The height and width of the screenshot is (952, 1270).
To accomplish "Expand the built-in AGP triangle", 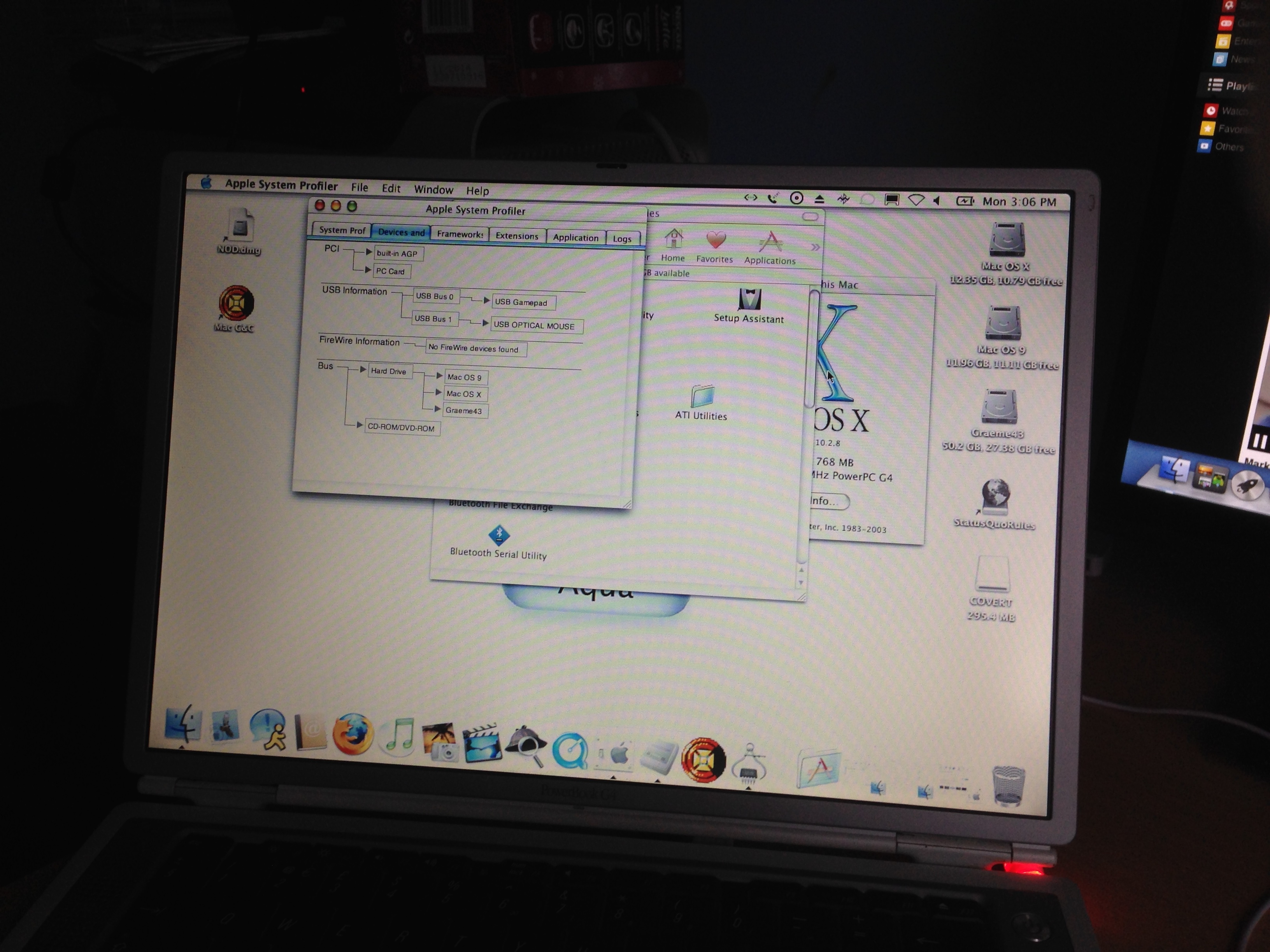I will point(369,252).
